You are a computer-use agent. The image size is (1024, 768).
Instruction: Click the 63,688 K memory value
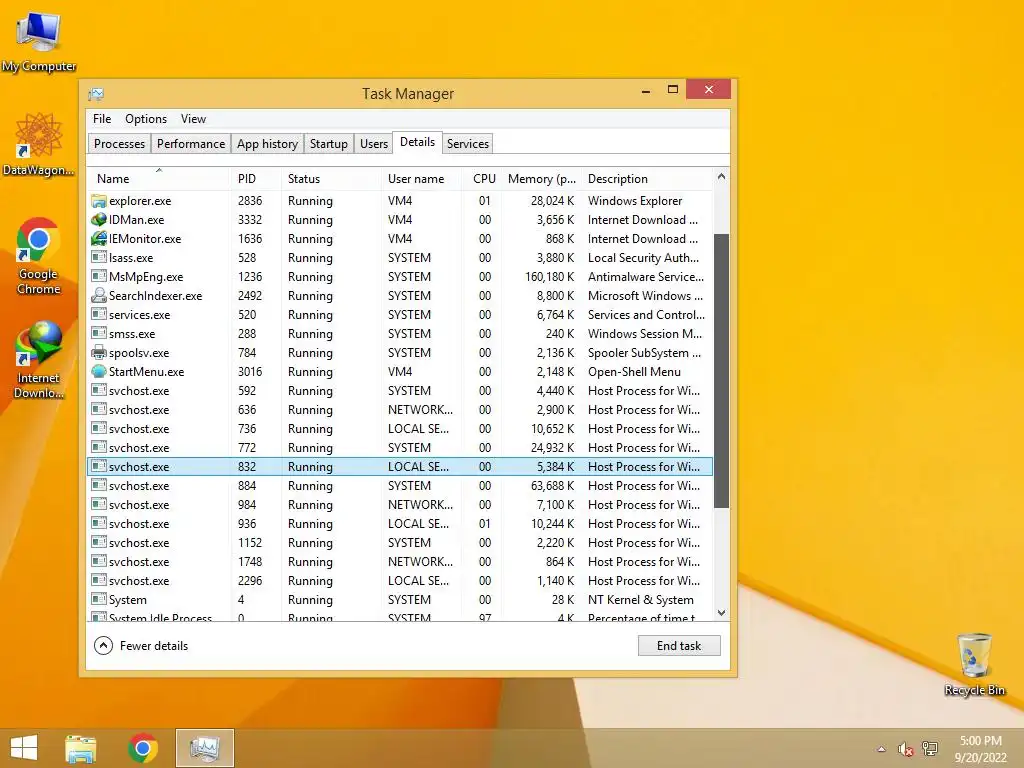pyautogui.click(x=552, y=485)
